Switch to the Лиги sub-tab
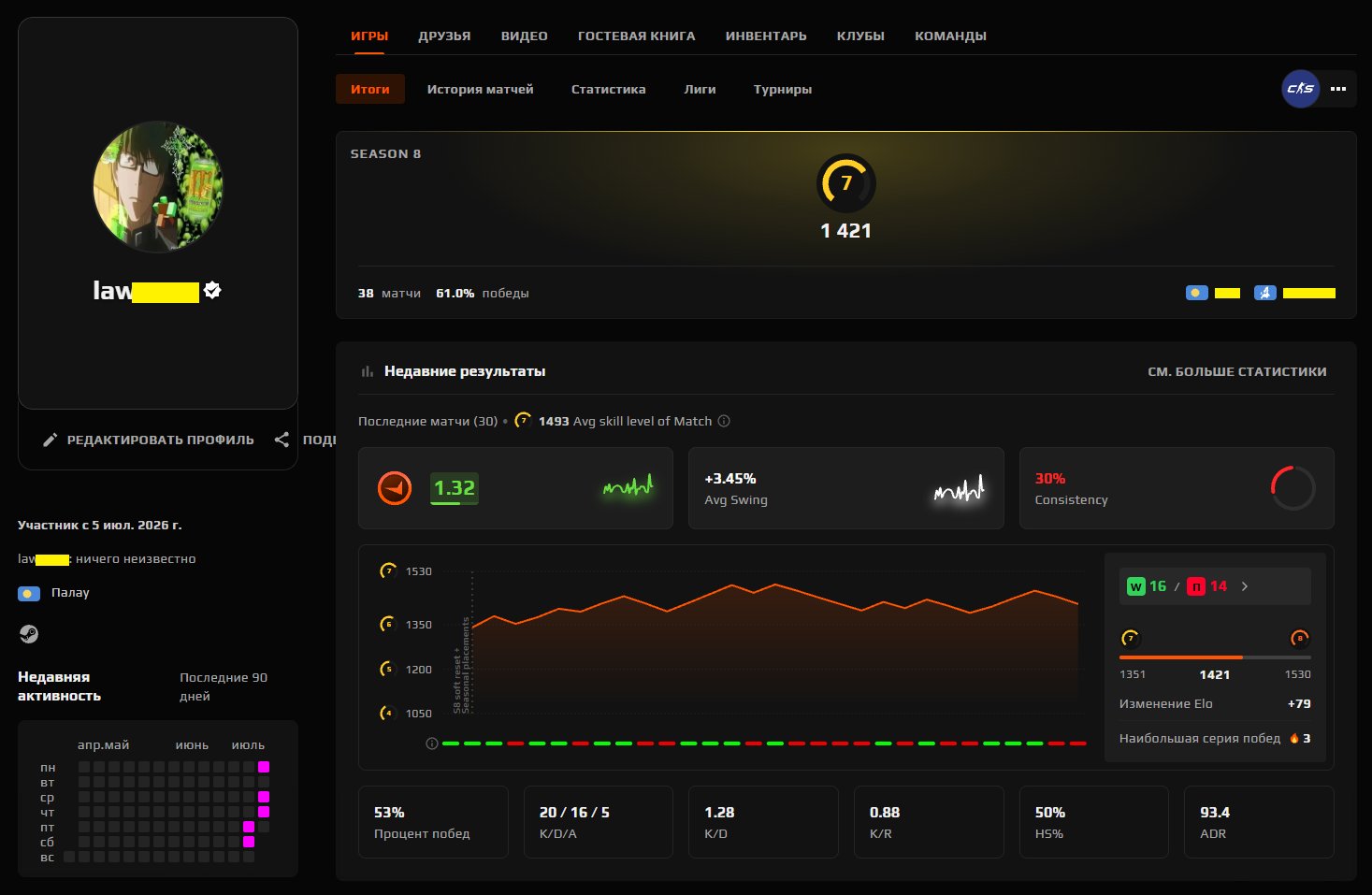 click(x=700, y=89)
